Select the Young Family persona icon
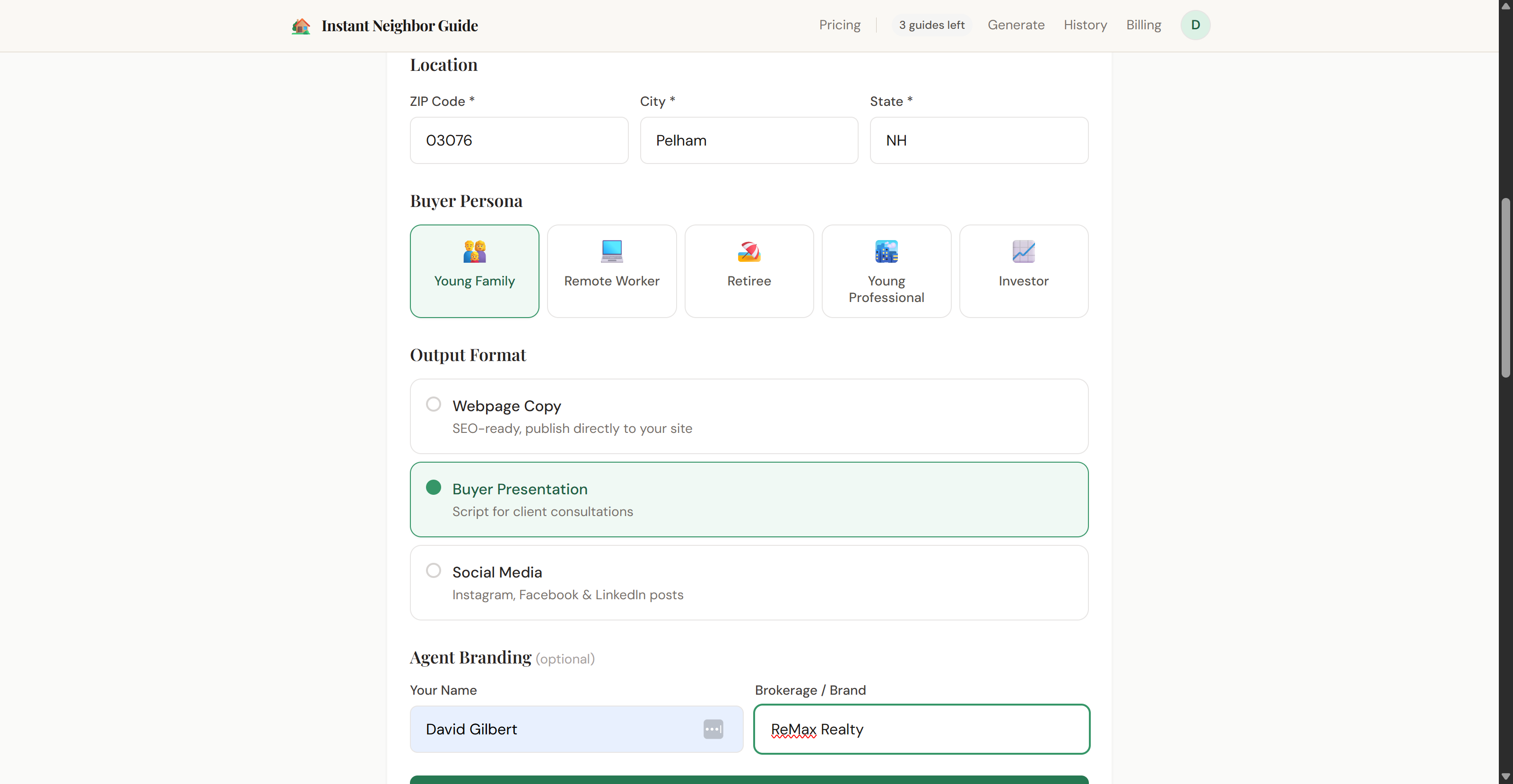This screenshot has width=1513, height=784. coord(474,251)
